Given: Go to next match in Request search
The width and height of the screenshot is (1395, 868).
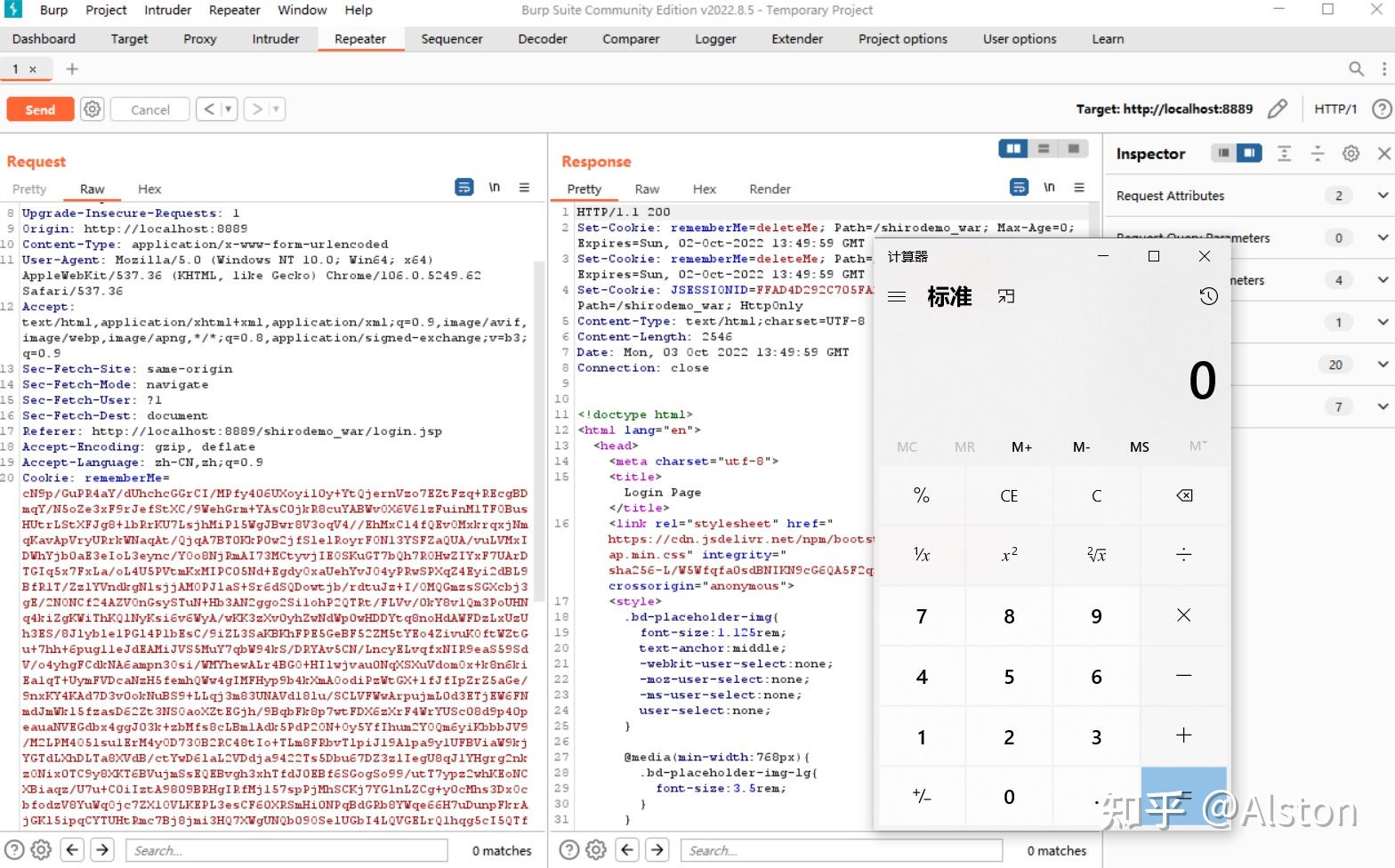Looking at the screenshot, I should click(x=103, y=849).
